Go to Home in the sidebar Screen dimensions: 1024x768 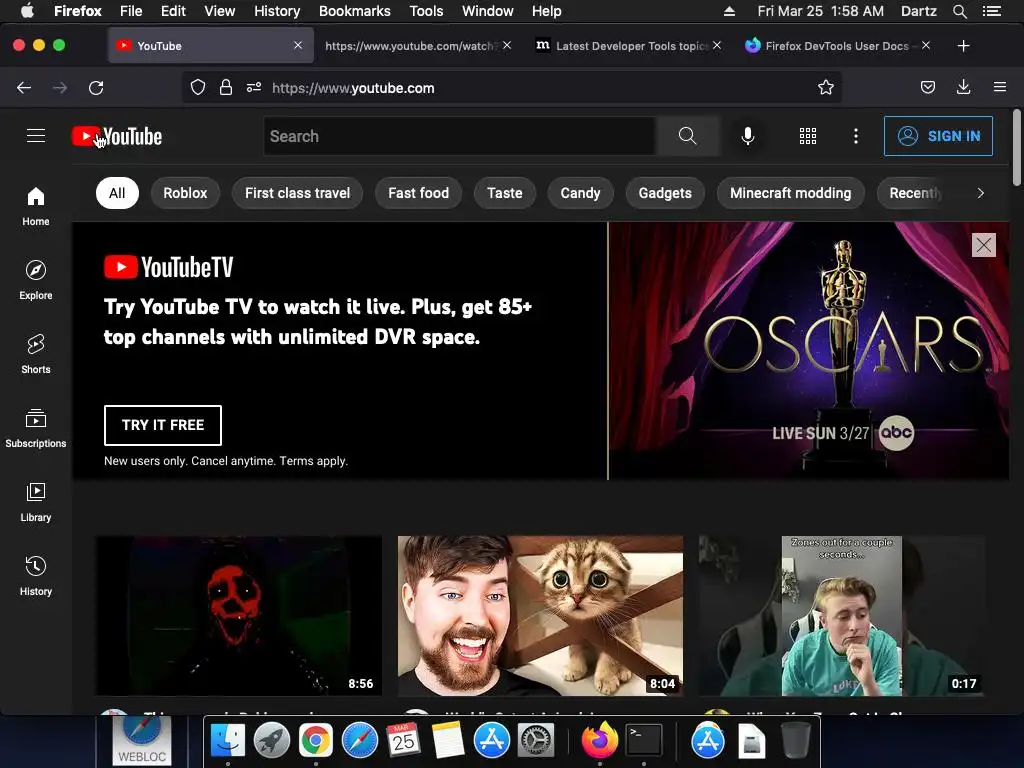(x=36, y=206)
